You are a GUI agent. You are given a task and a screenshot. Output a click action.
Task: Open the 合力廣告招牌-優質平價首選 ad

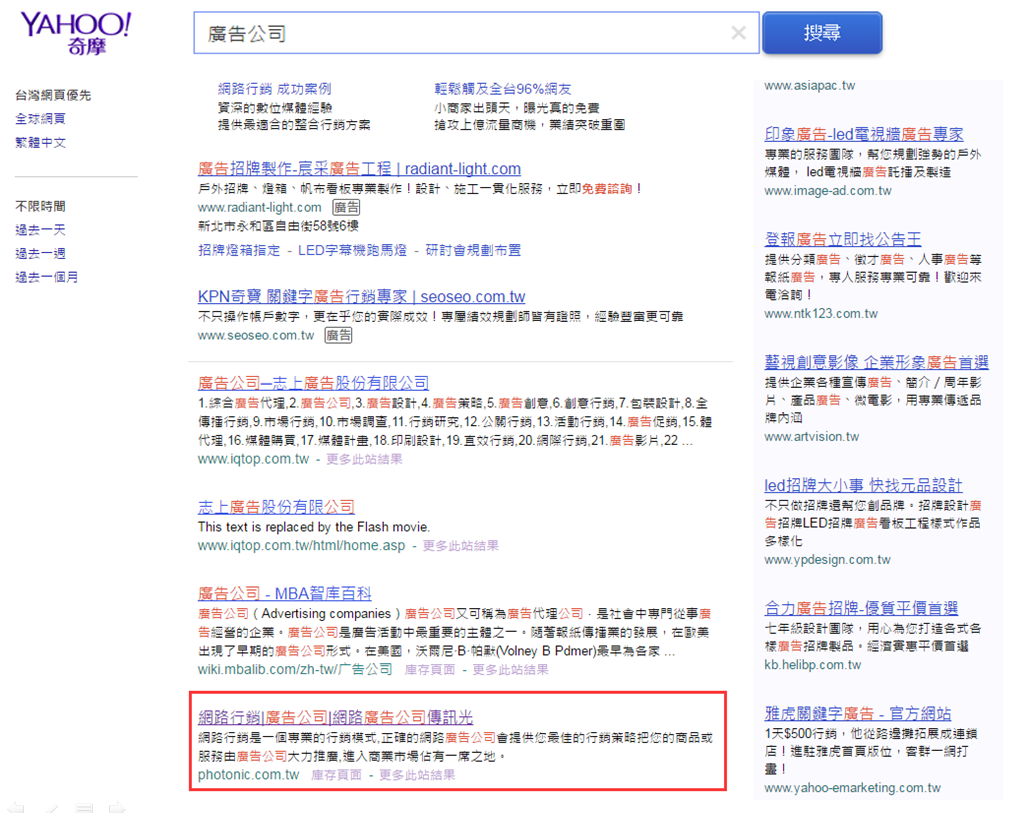click(x=862, y=608)
